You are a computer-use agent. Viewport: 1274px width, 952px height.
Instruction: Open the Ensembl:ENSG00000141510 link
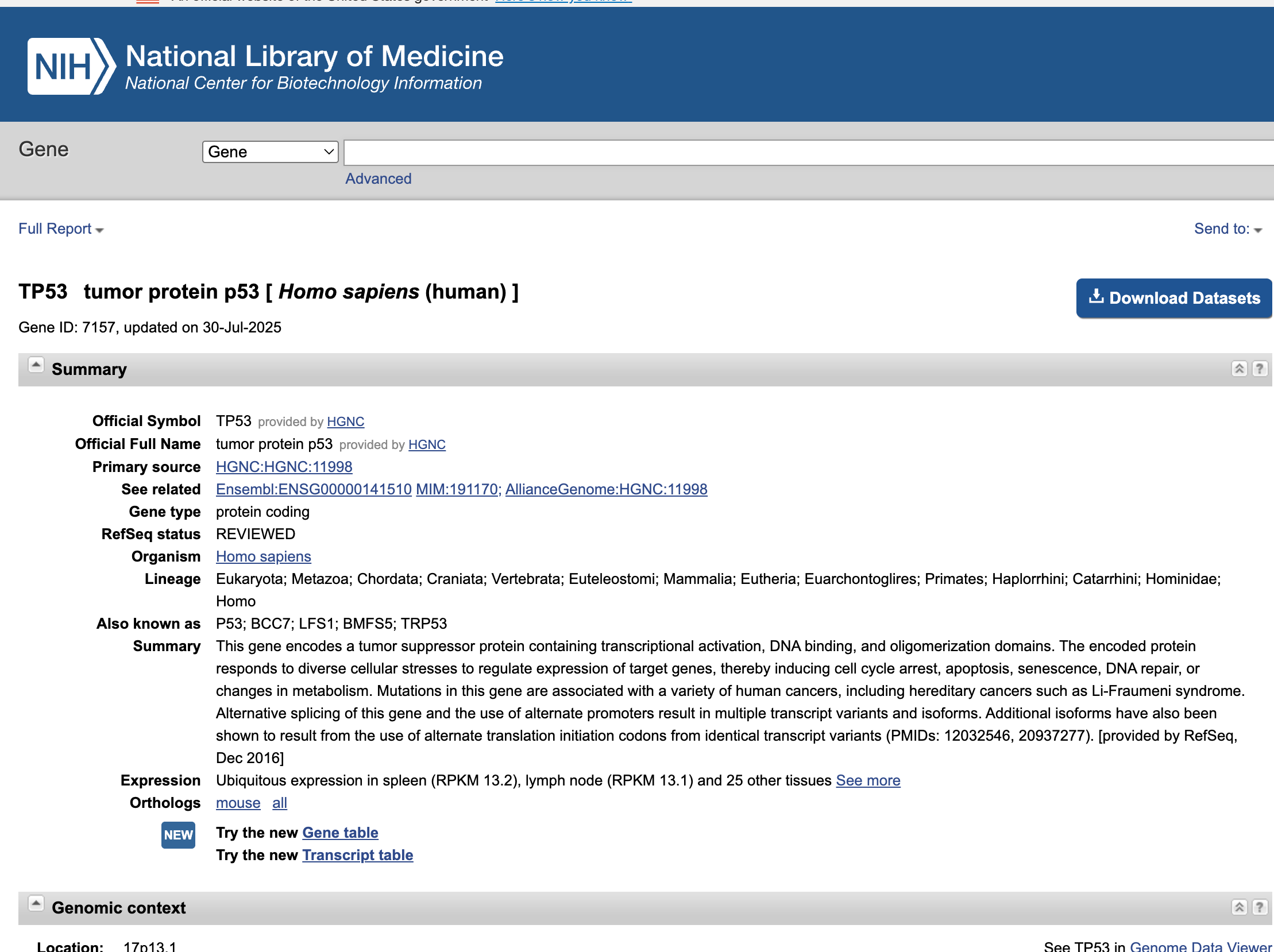click(x=313, y=489)
